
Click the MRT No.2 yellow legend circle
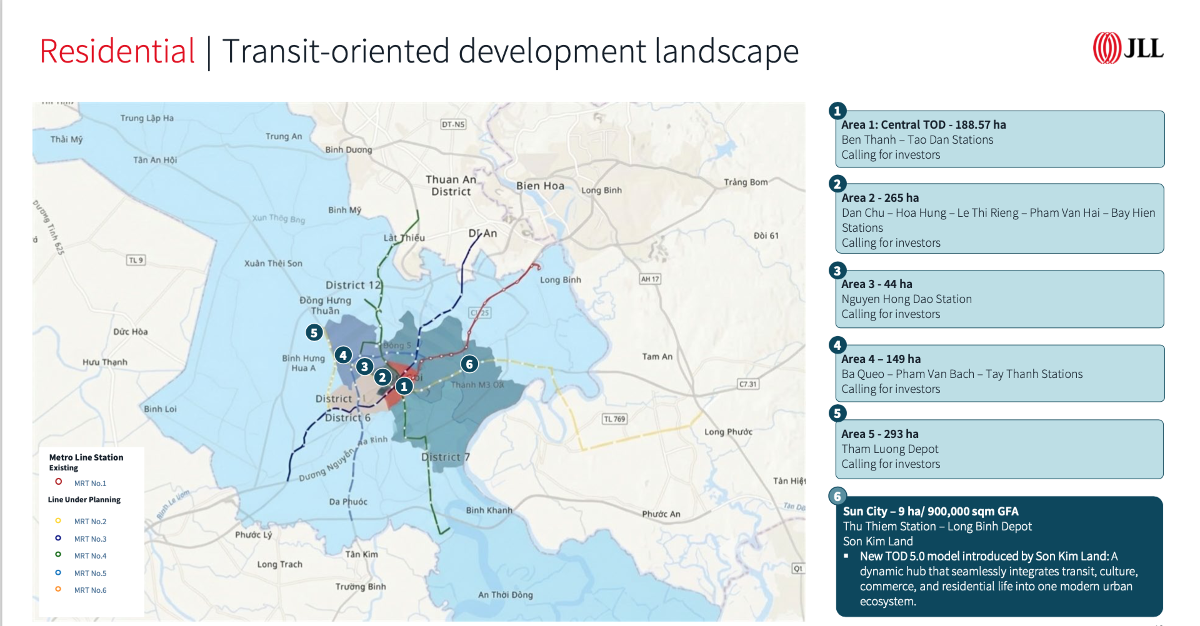click(x=59, y=521)
